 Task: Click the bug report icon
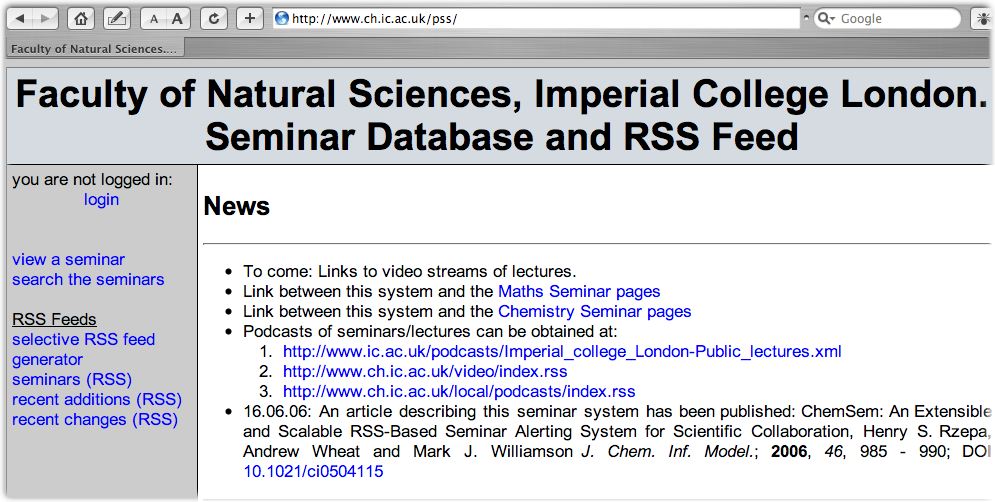click(x=980, y=18)
